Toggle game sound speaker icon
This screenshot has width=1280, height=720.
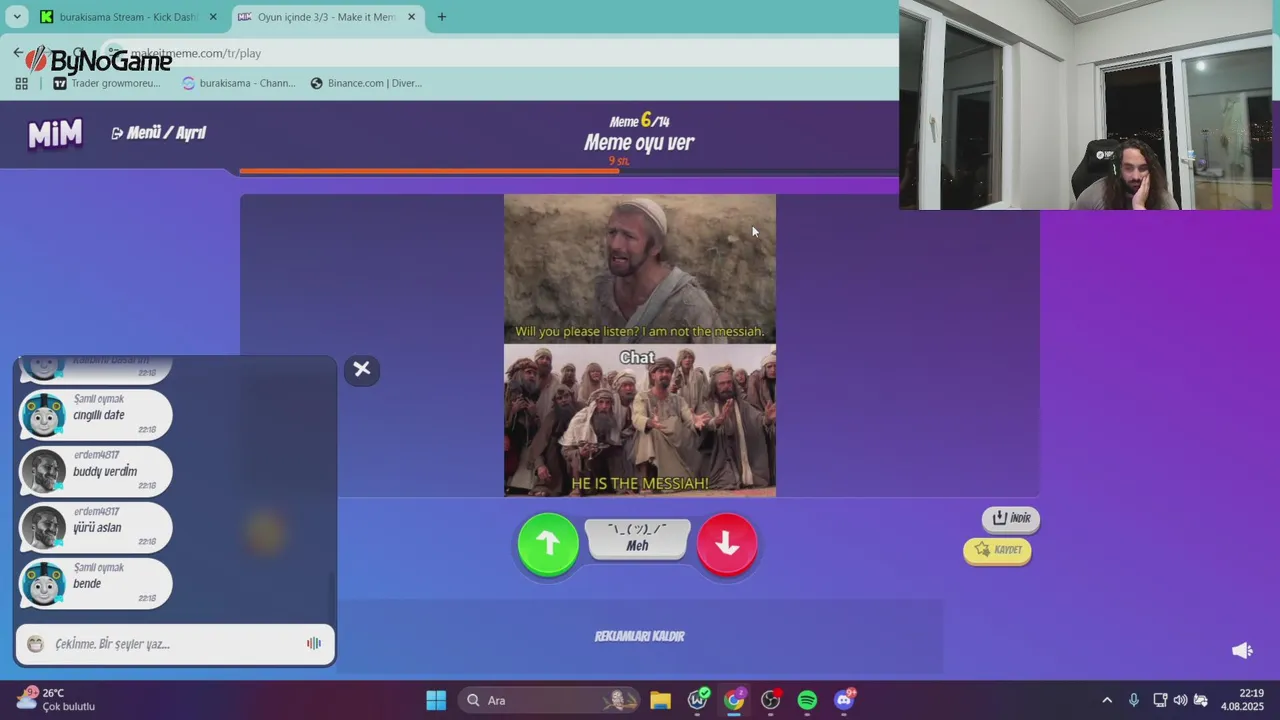pos(1242,651)
